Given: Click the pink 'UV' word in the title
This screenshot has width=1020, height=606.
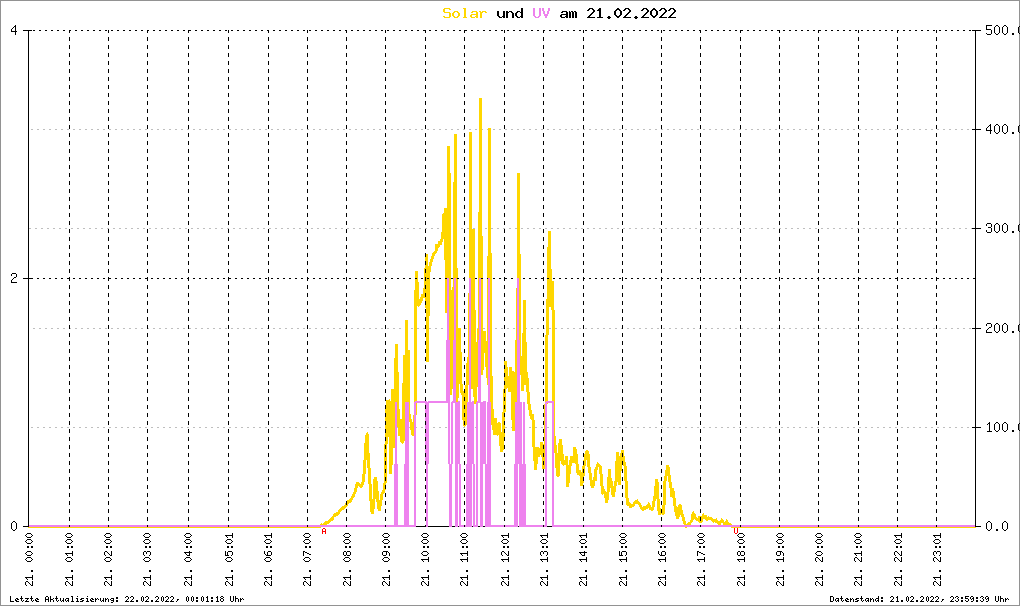Looking at the screenshot, I should tap(541, 13).
